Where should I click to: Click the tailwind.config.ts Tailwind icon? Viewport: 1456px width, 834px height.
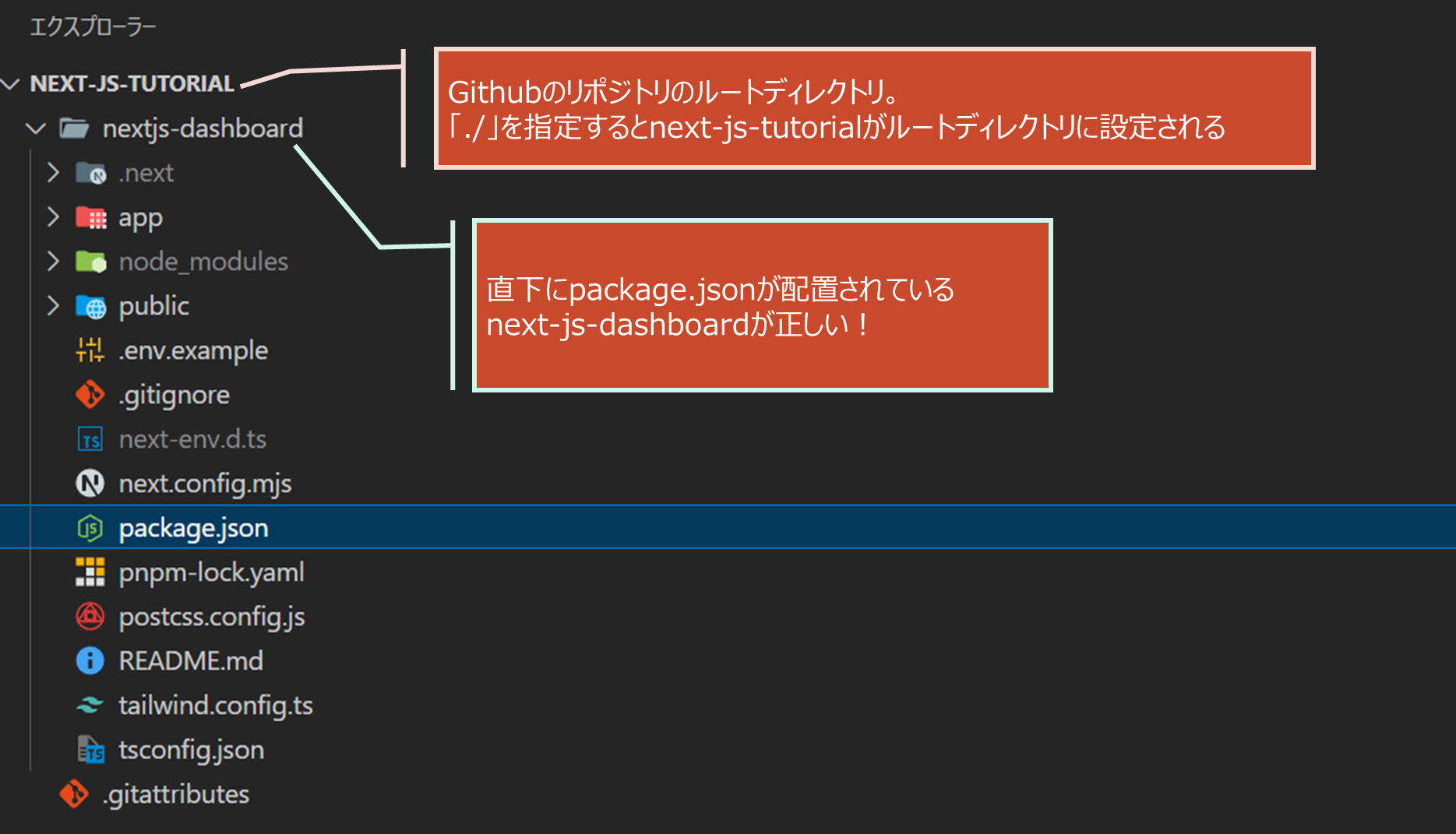(90, 705)
